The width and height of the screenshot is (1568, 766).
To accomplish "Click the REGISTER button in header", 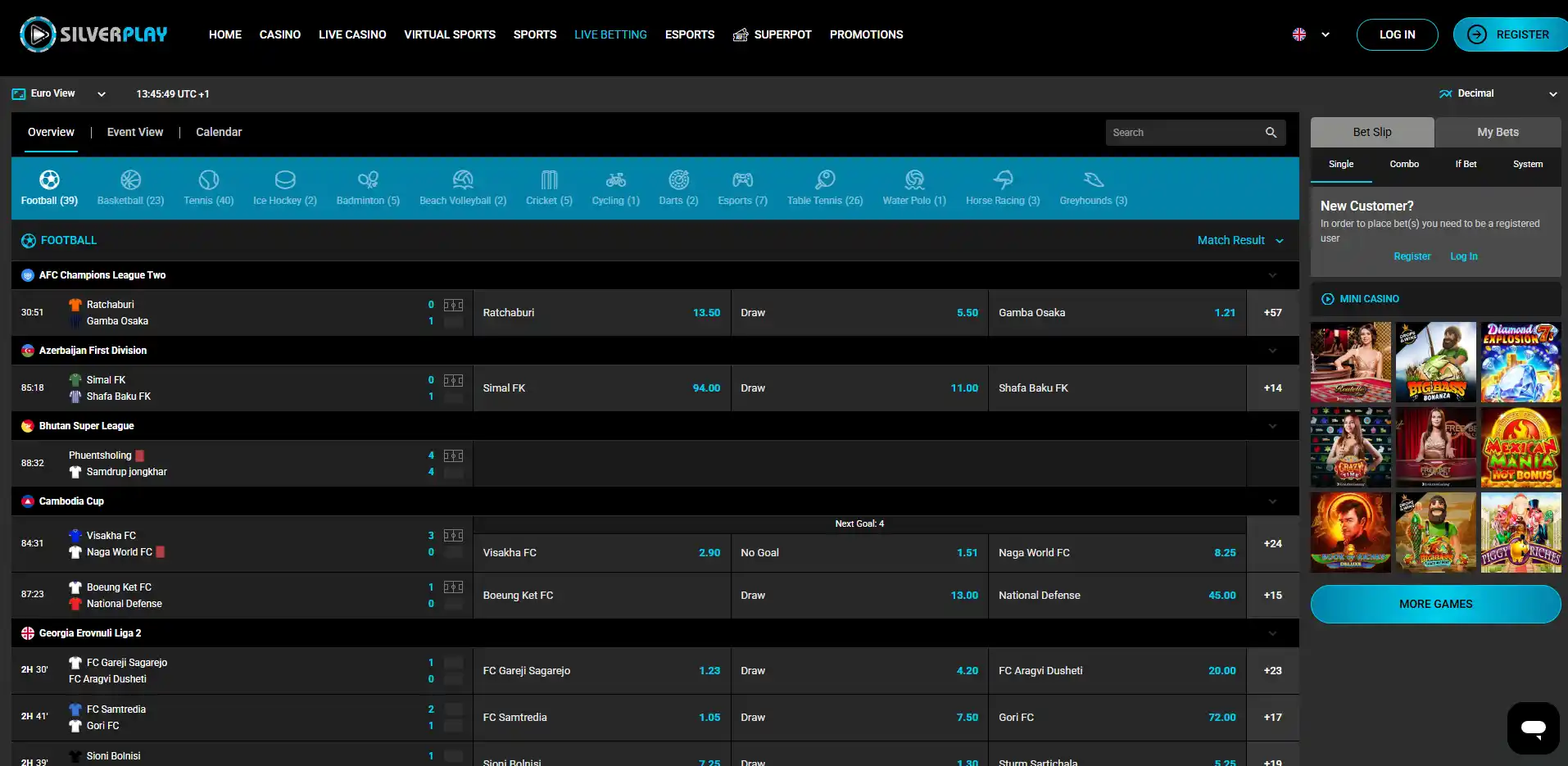I will pyautogui.click(x=1510, y=34).
